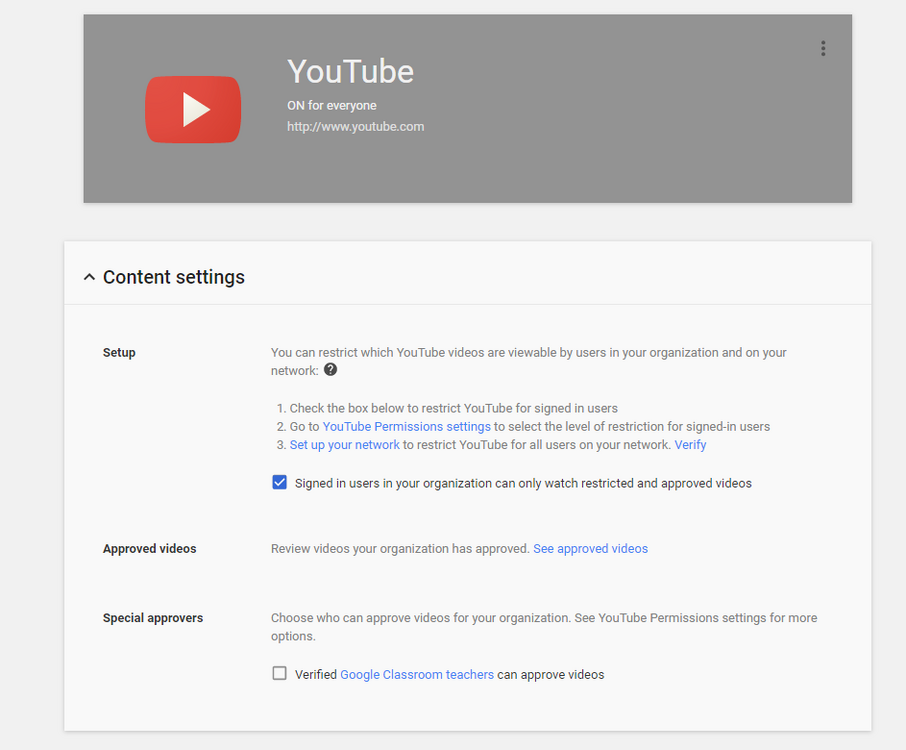Click the Setup label

coord(119,352)
